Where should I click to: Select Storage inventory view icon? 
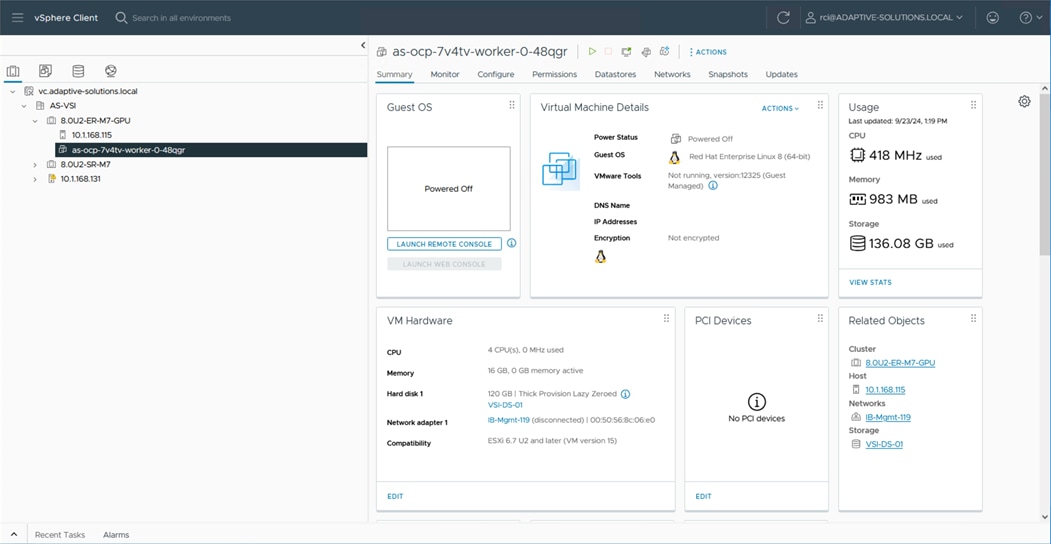pyautogui.click(x=78, y=71)
